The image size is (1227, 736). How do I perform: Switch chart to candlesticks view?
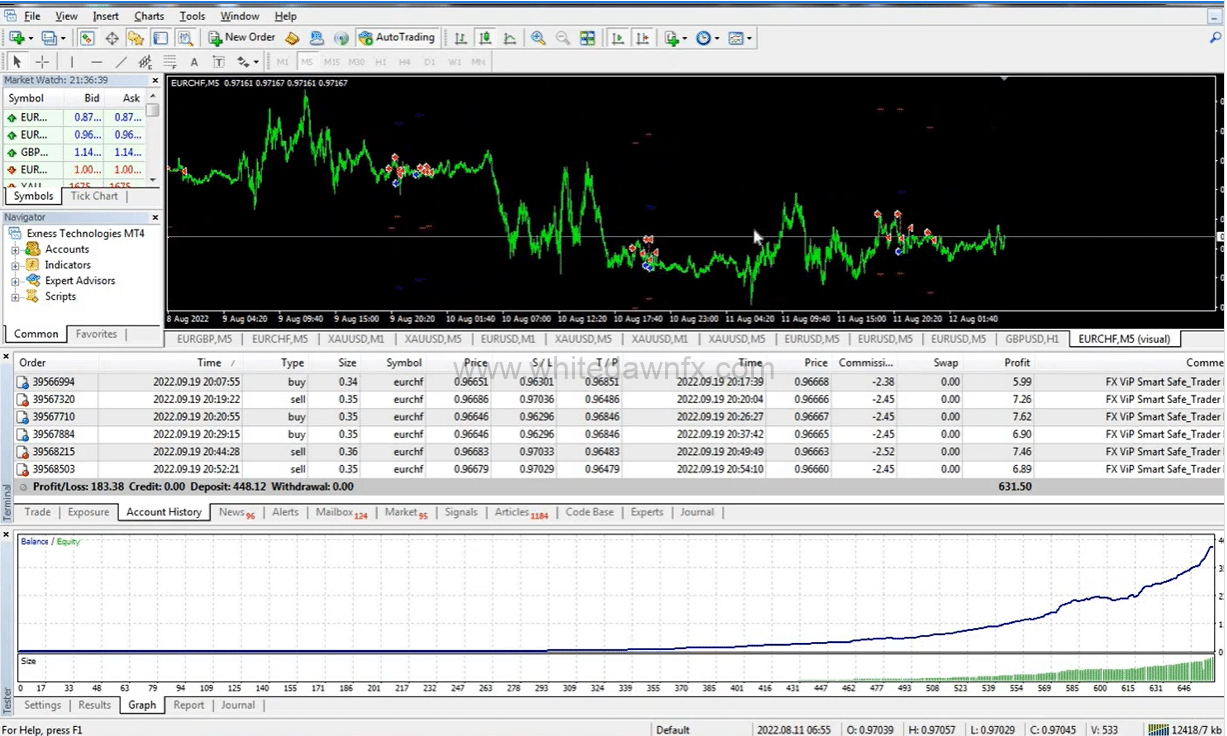click(485, 38)
